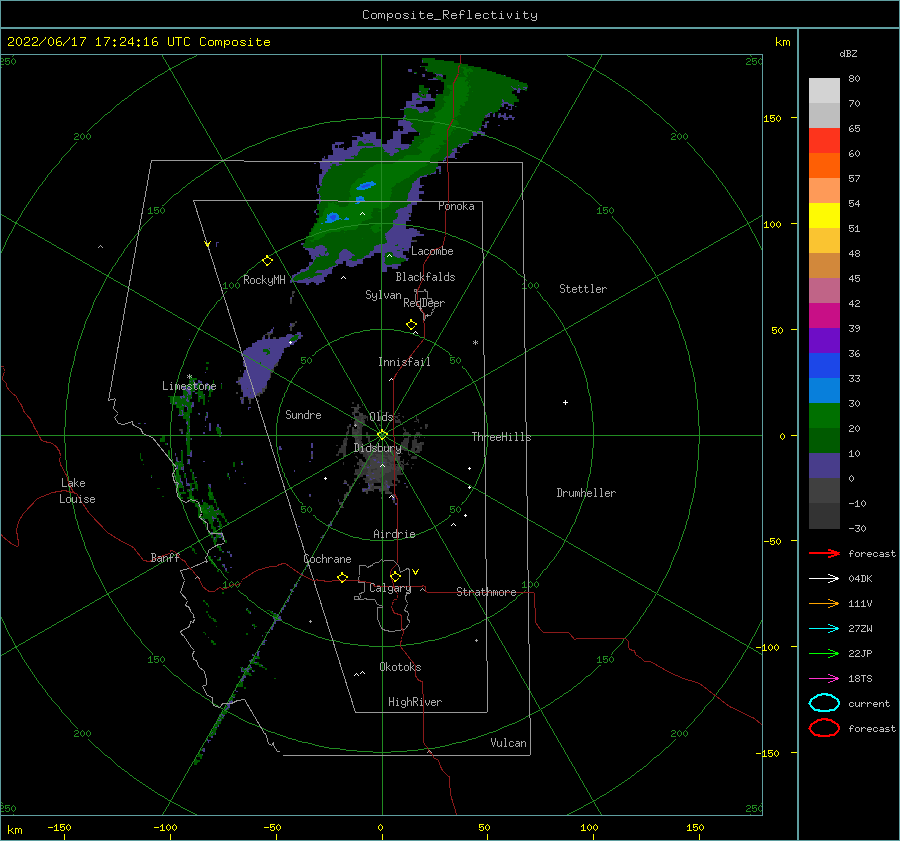Click the red forecast ellipse in legend
Viewport: 900px width, 841px height.
[x=824, y=728]
